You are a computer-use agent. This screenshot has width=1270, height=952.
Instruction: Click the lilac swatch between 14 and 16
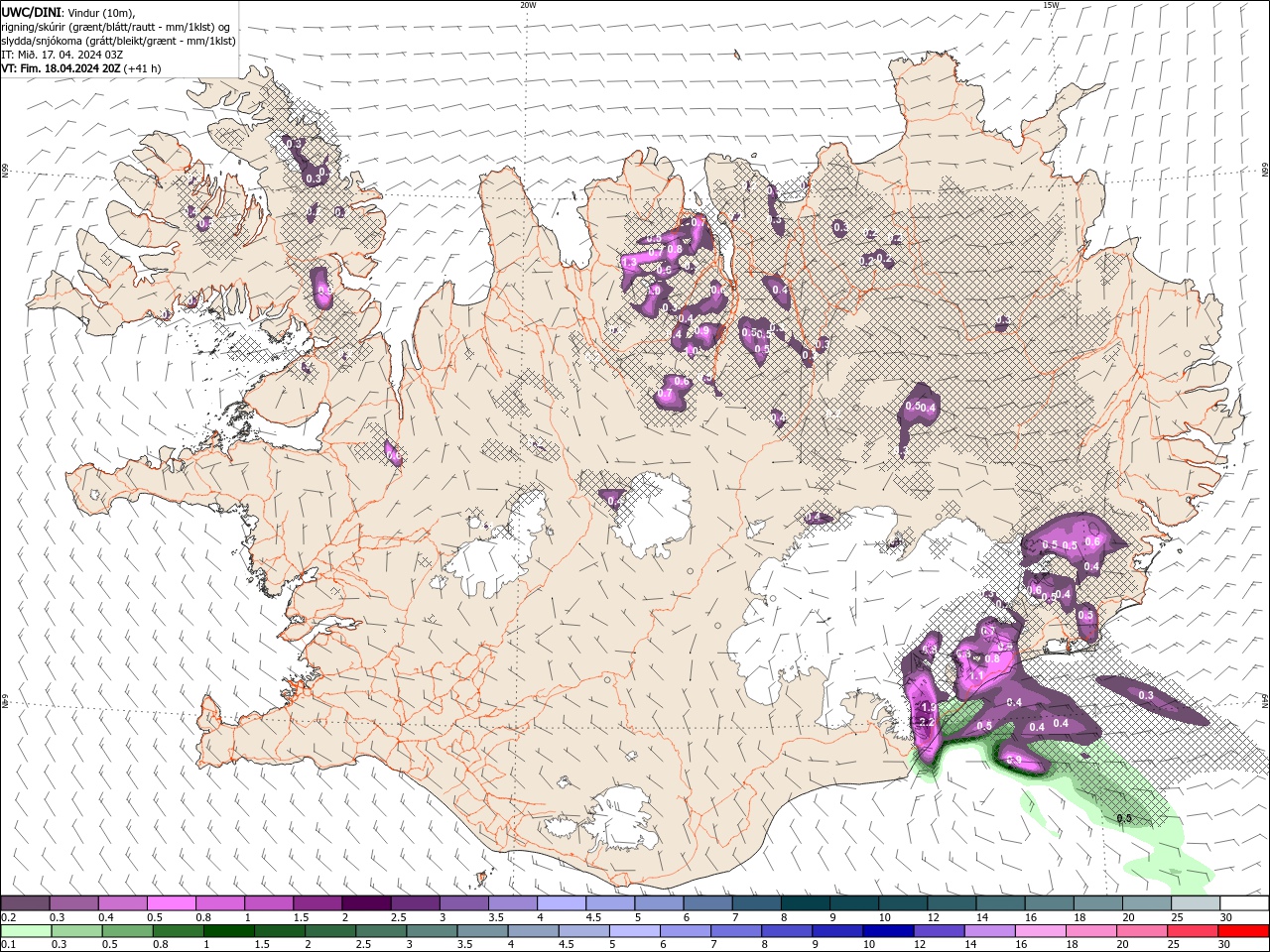tap(988, 931)
